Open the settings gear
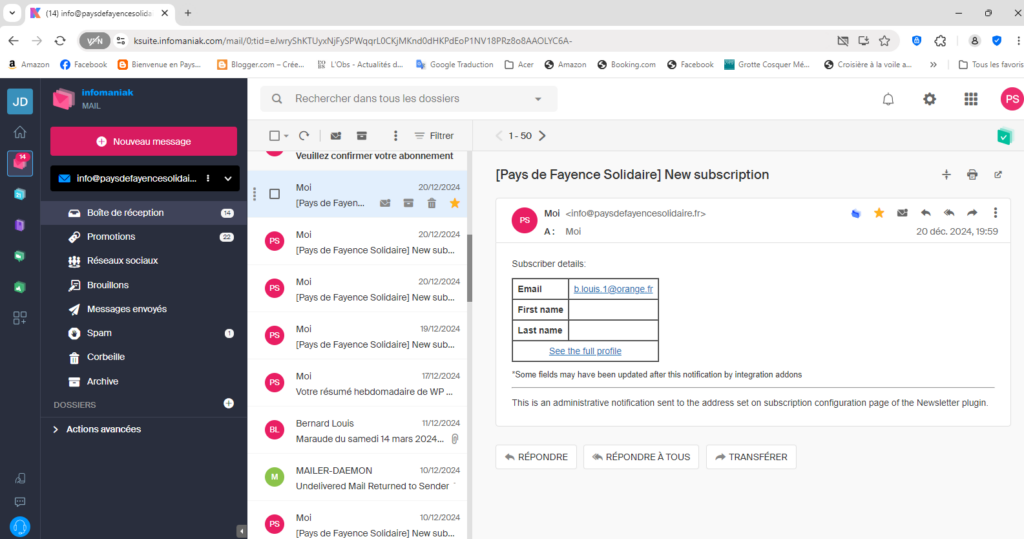Viewport: 1024px width, 539px height. tap(930, 99)
